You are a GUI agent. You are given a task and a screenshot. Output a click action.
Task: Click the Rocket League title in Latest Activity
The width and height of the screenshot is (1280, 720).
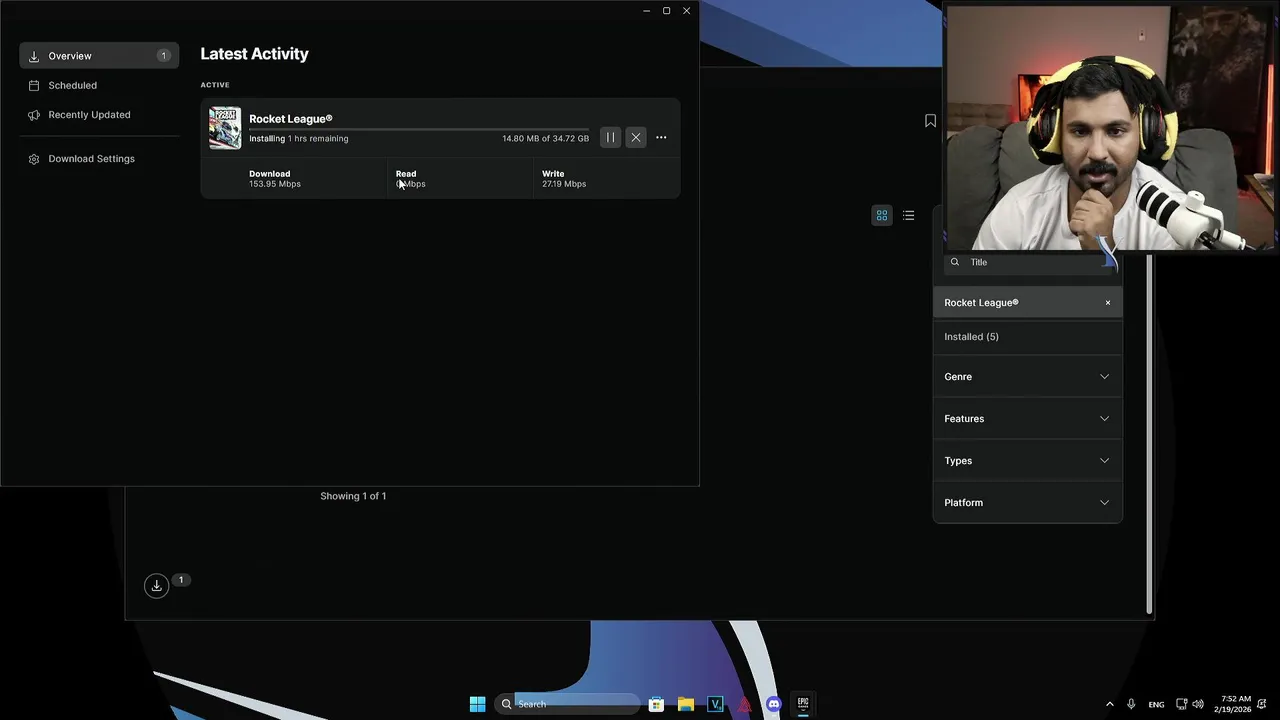[290, 119]
